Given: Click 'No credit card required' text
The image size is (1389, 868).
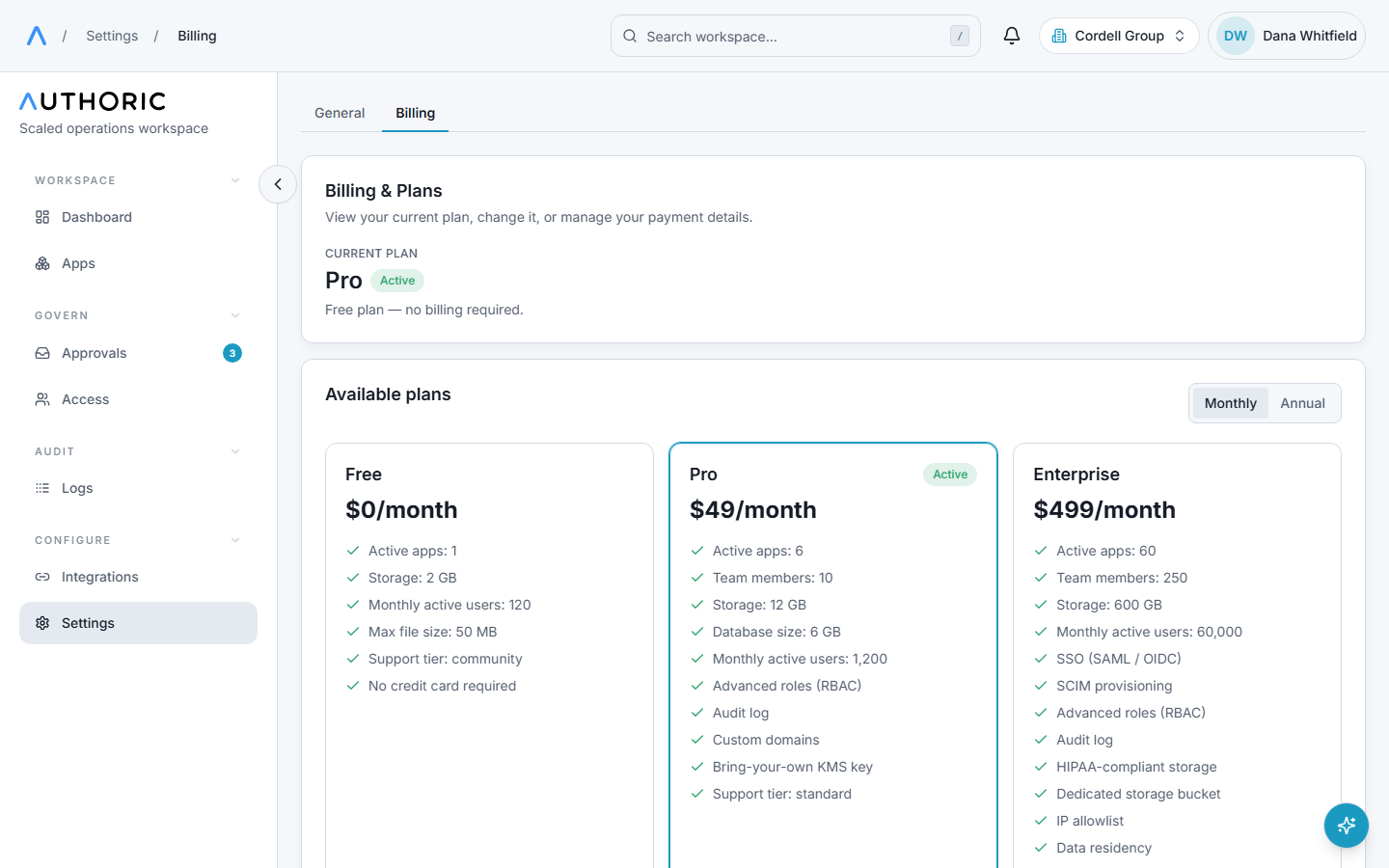Looking at the screenshot, I should [443, 686].
